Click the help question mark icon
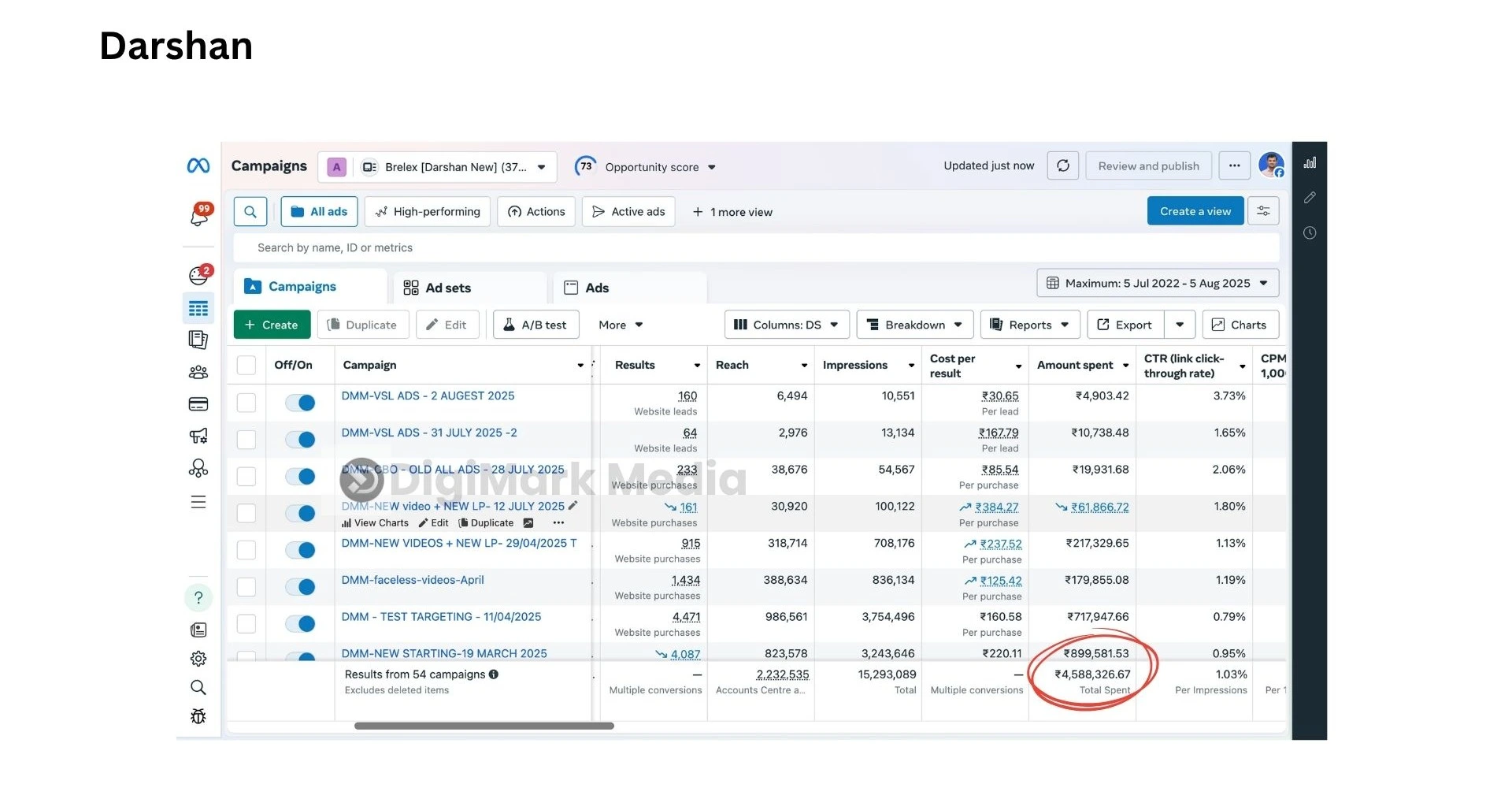 [x=198, y=598]
